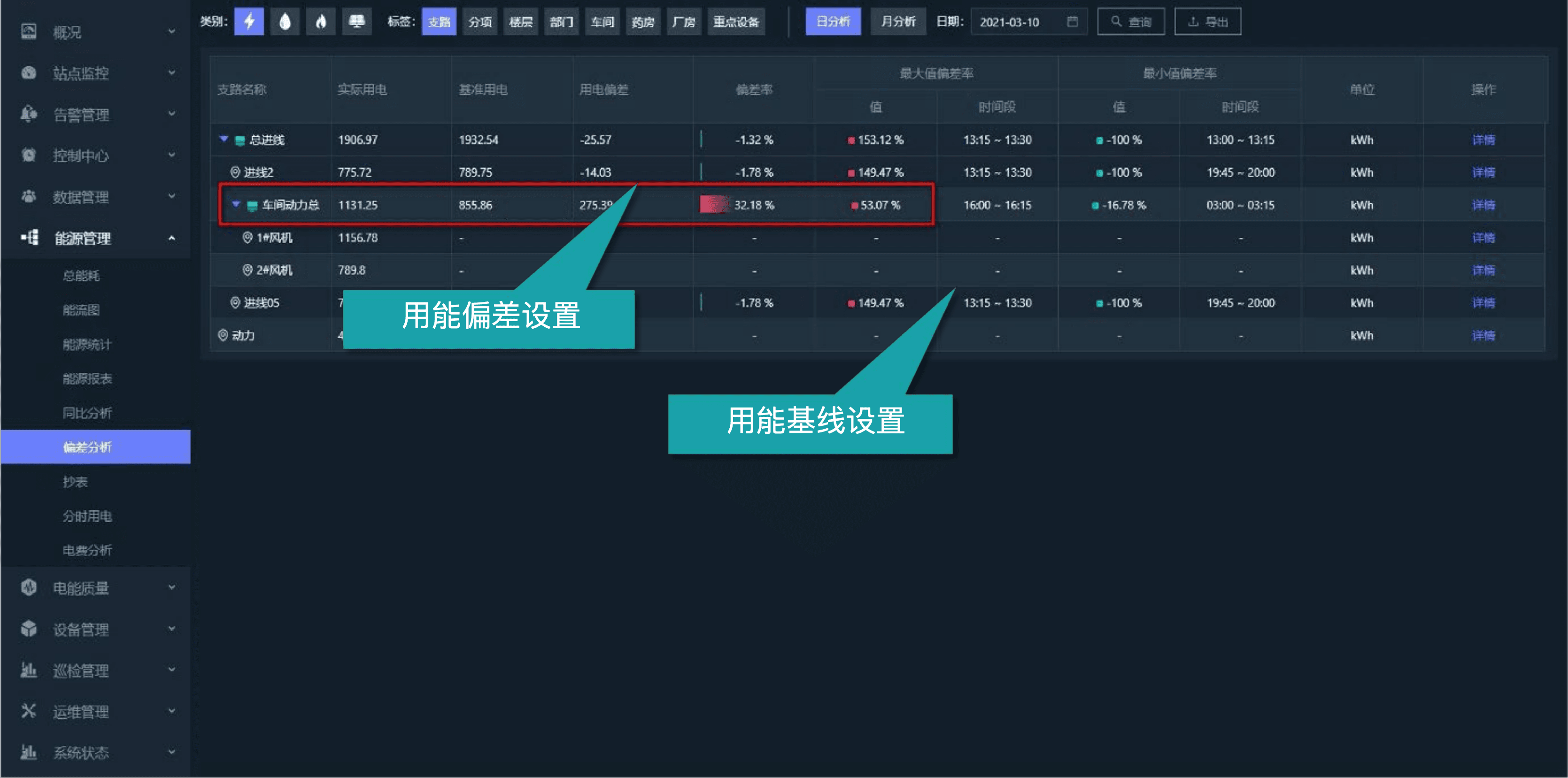Switch to 月分析 monthly analysis mode
The height and width of the screenshot is (778, 1568).
coord(898,22)
